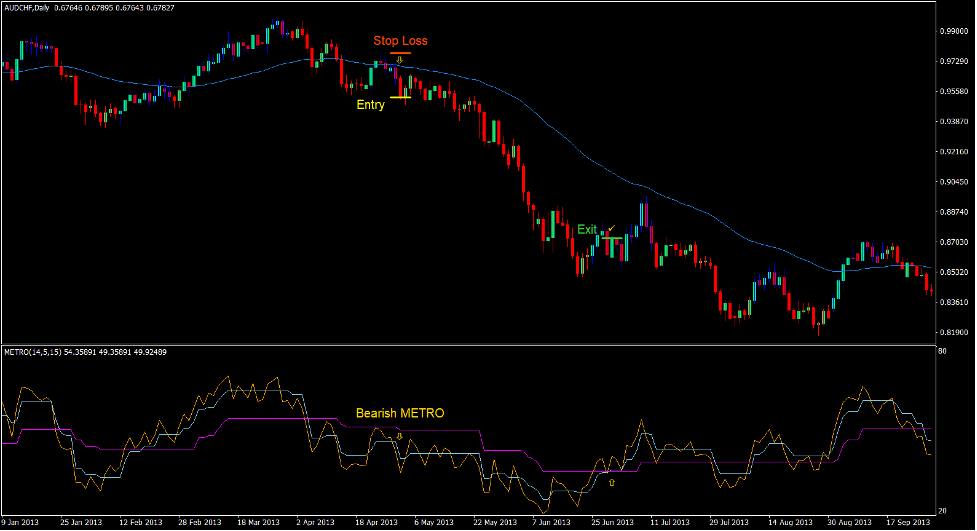Click the 29 Jul 2013 date label

point(728,522)
